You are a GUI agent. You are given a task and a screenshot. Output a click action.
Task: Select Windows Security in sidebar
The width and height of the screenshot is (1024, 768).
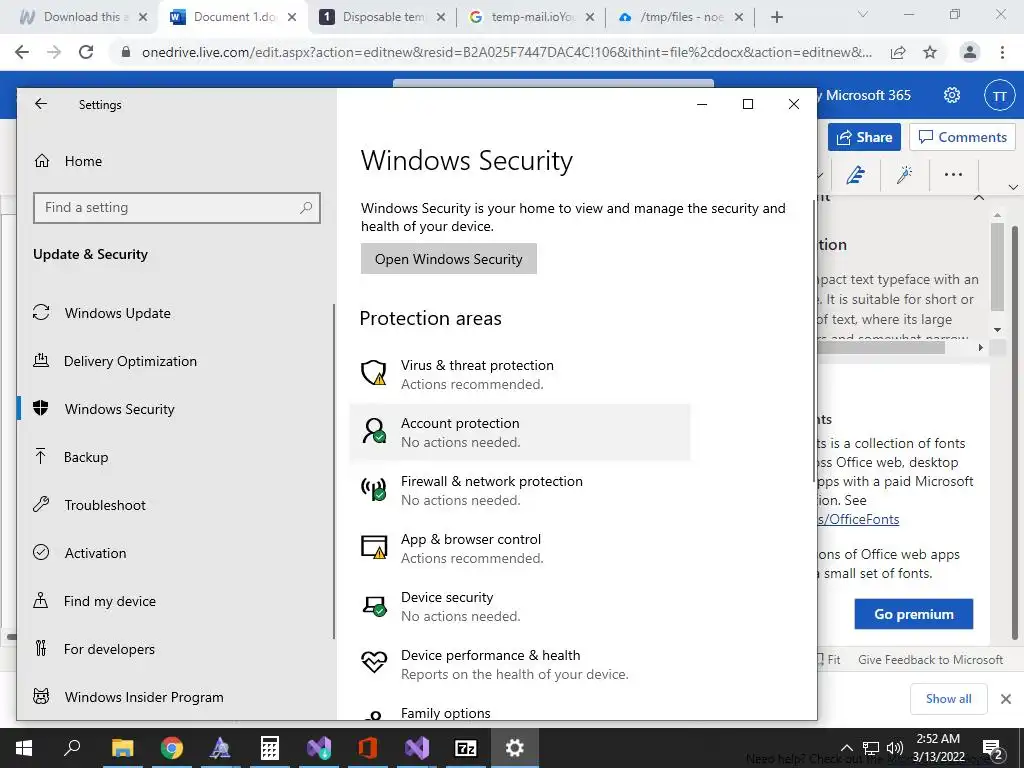point(120,409)
